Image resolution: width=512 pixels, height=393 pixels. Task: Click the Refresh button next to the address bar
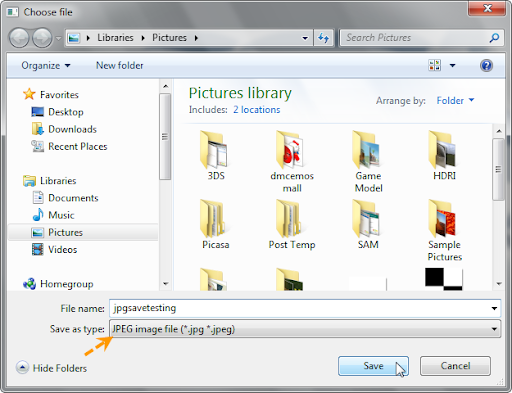tap(323, 38)
